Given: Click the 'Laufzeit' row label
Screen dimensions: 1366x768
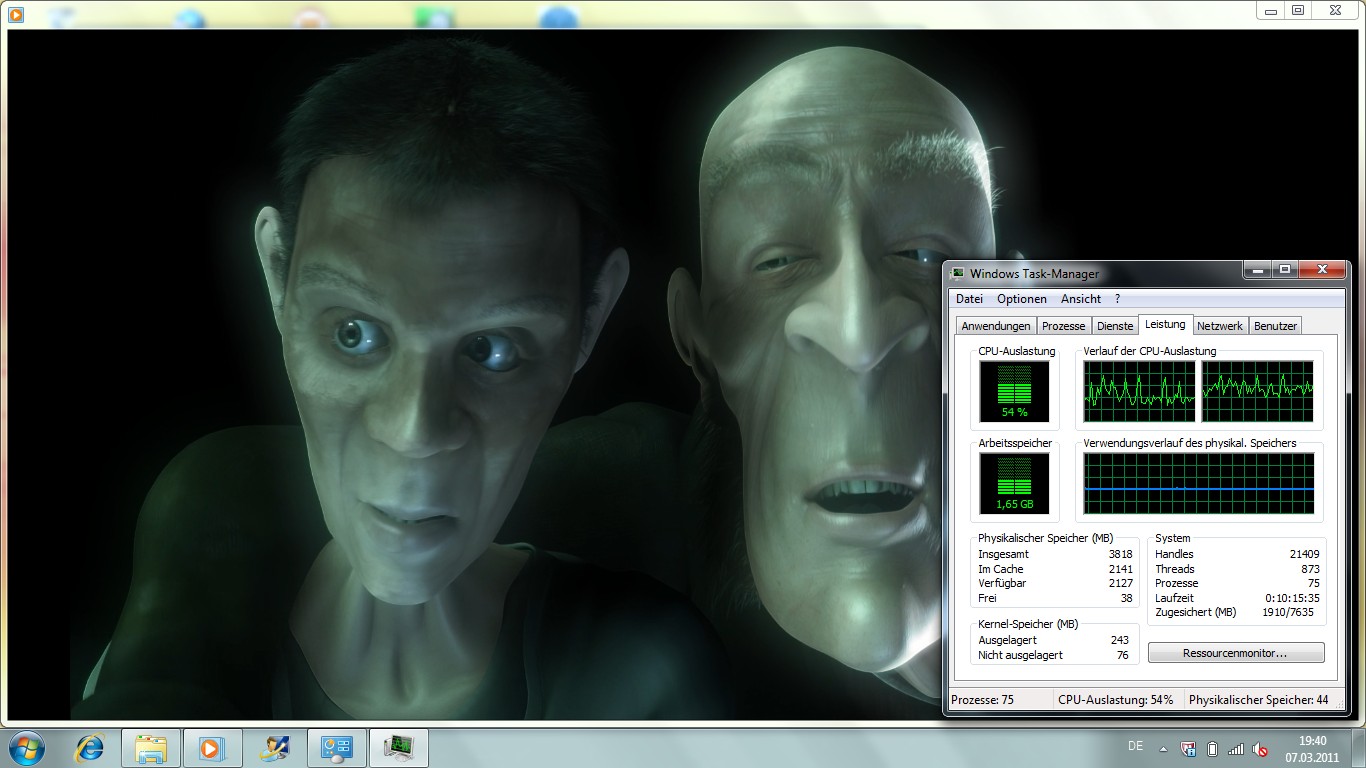Looking at the screenshot, I should point(1174,598).
